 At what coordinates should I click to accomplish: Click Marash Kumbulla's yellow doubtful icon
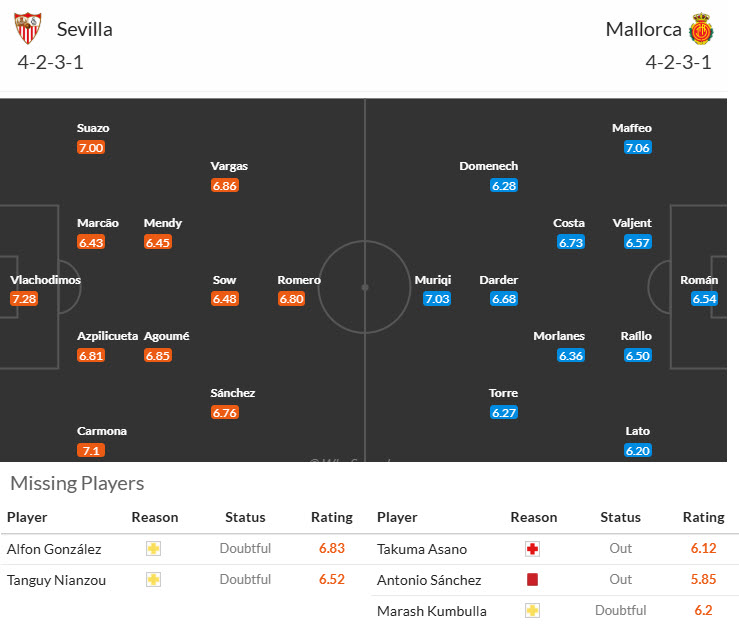[532, 611]
